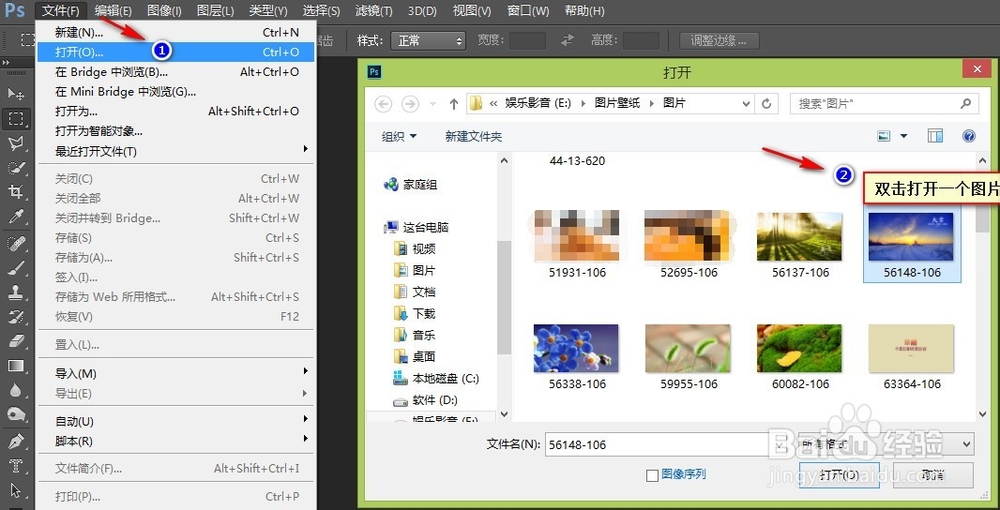Select the Eyedropper tool

15,216
